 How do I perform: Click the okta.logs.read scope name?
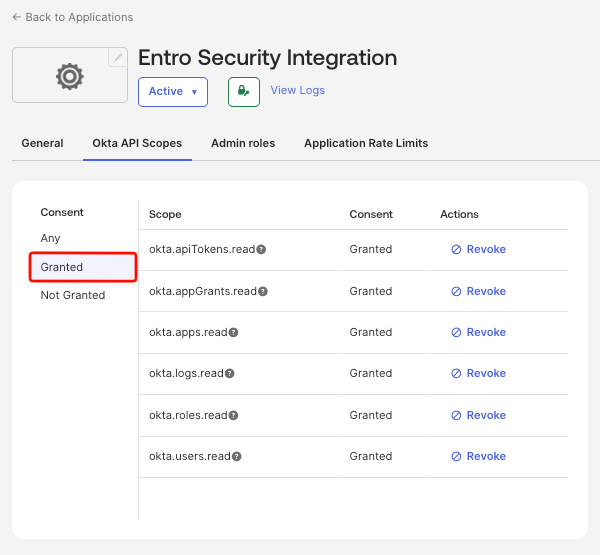click(186, 374)
